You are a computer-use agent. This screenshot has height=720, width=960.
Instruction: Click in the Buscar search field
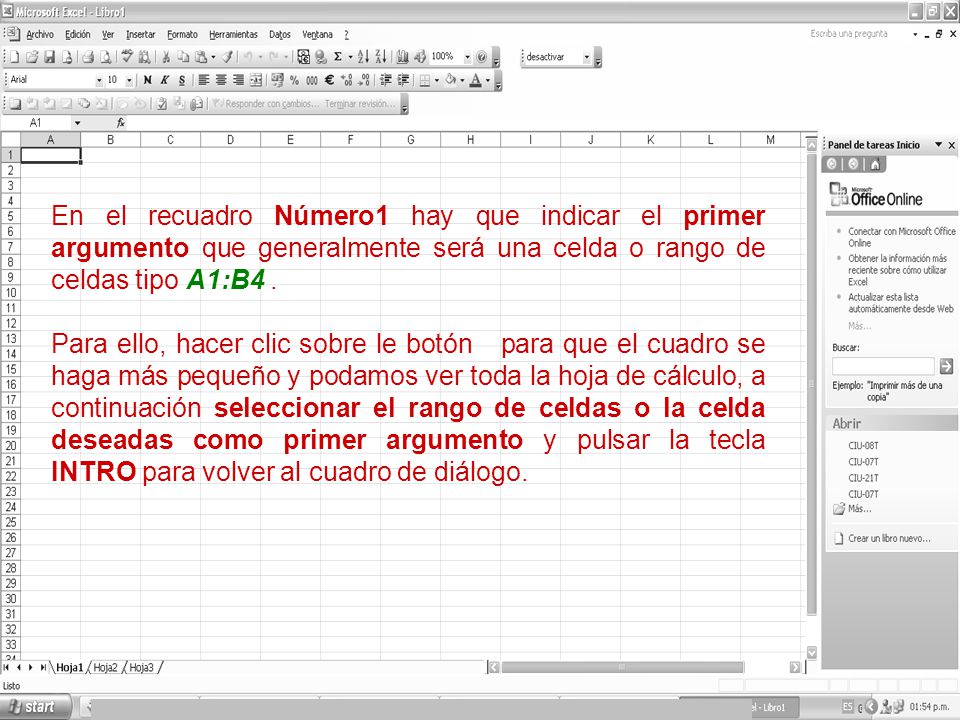(x=883, y=366)
